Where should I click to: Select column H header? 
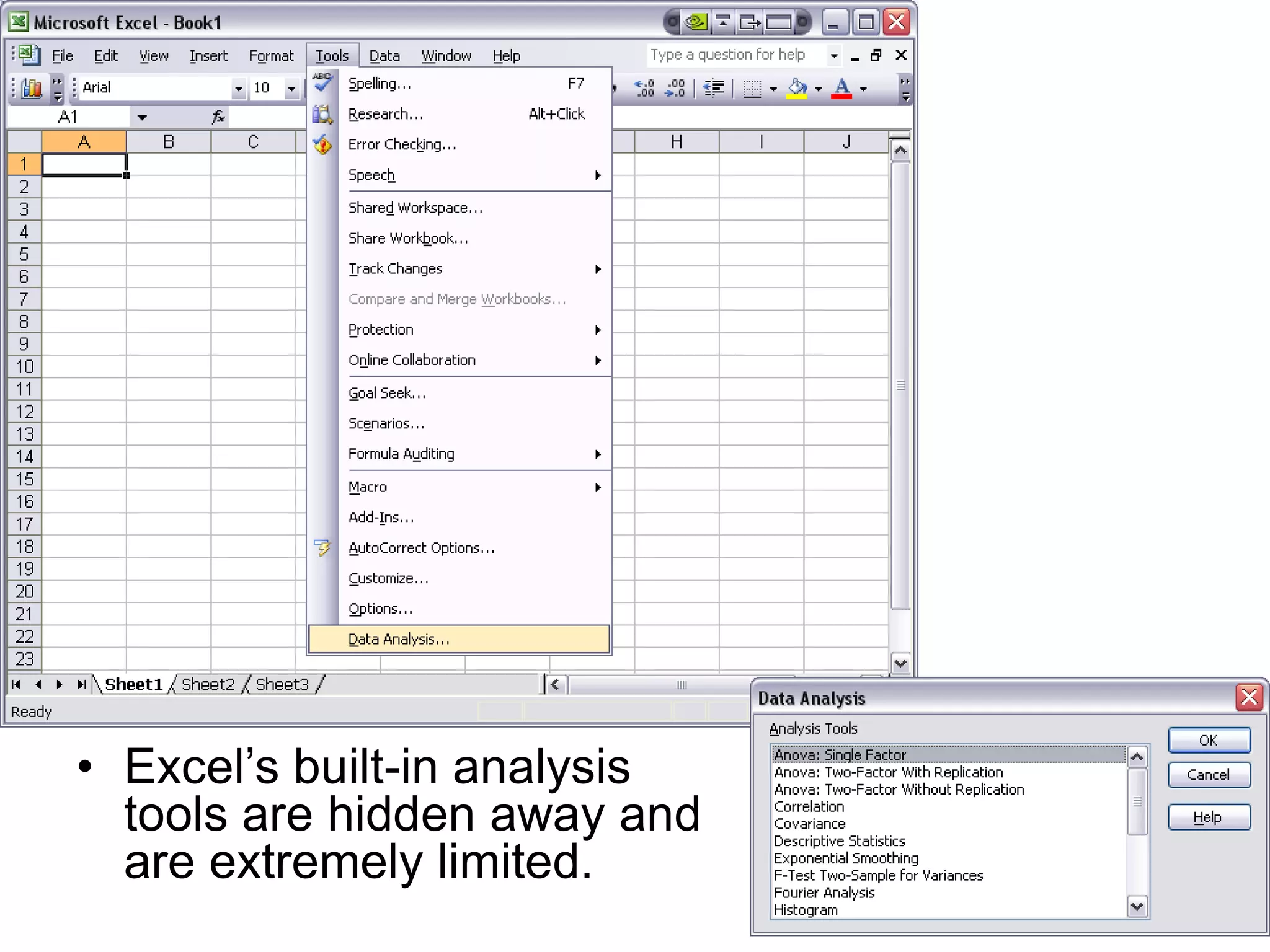pyautogui.click(x=677, y=142)
